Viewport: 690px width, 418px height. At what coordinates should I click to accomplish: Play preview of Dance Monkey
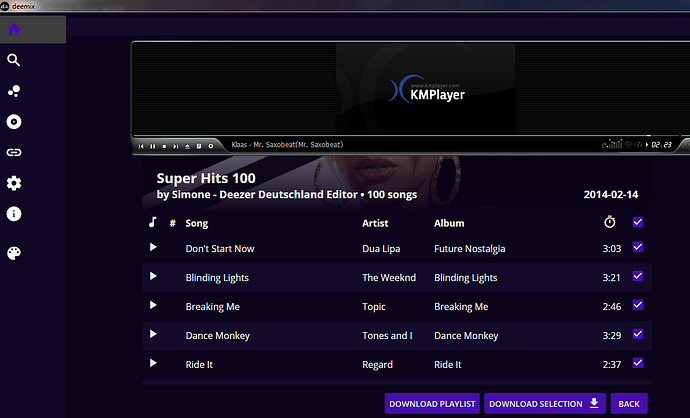[153, 334]
